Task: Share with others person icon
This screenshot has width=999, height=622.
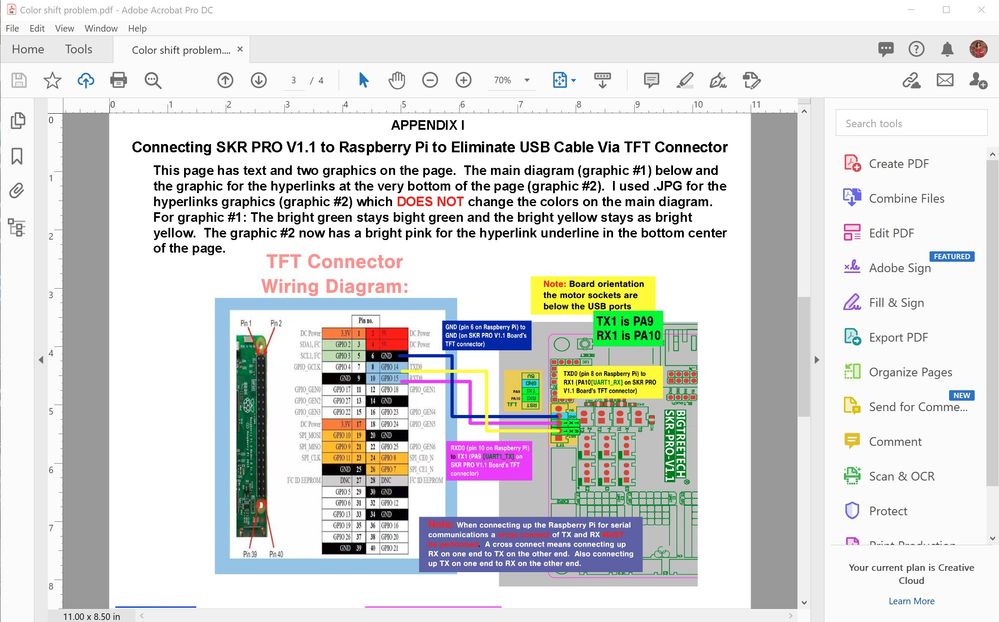Action: pos(978,80)
